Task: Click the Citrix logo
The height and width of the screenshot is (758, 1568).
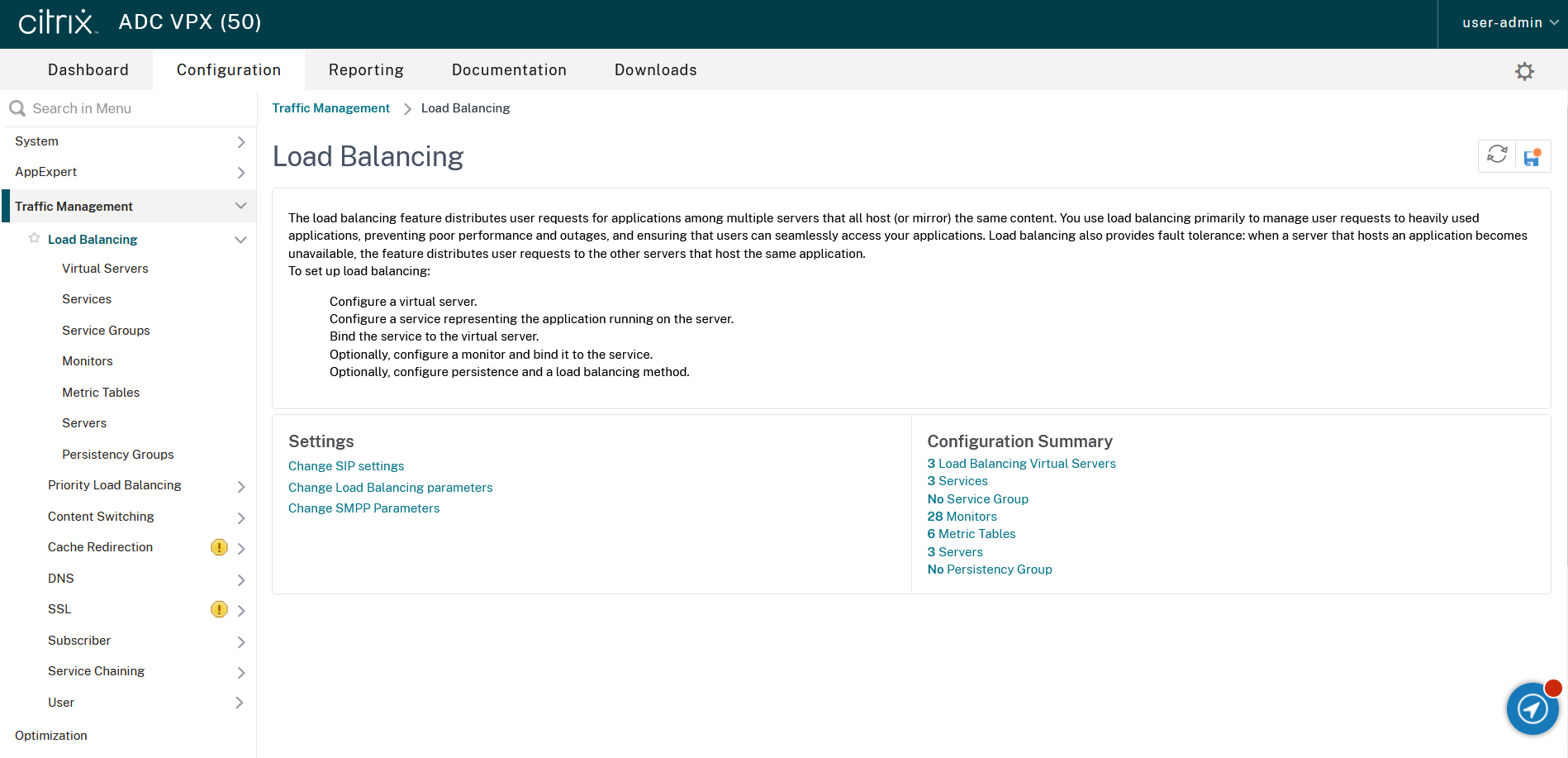Action: [x=58, y=22]
